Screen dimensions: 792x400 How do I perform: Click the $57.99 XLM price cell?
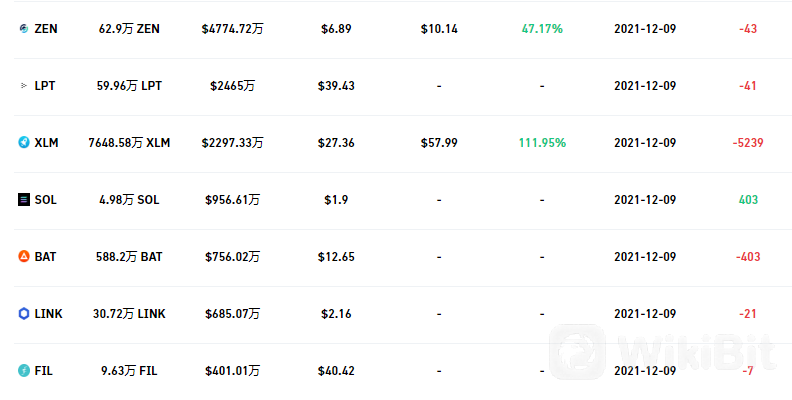(x=439, y=143)
